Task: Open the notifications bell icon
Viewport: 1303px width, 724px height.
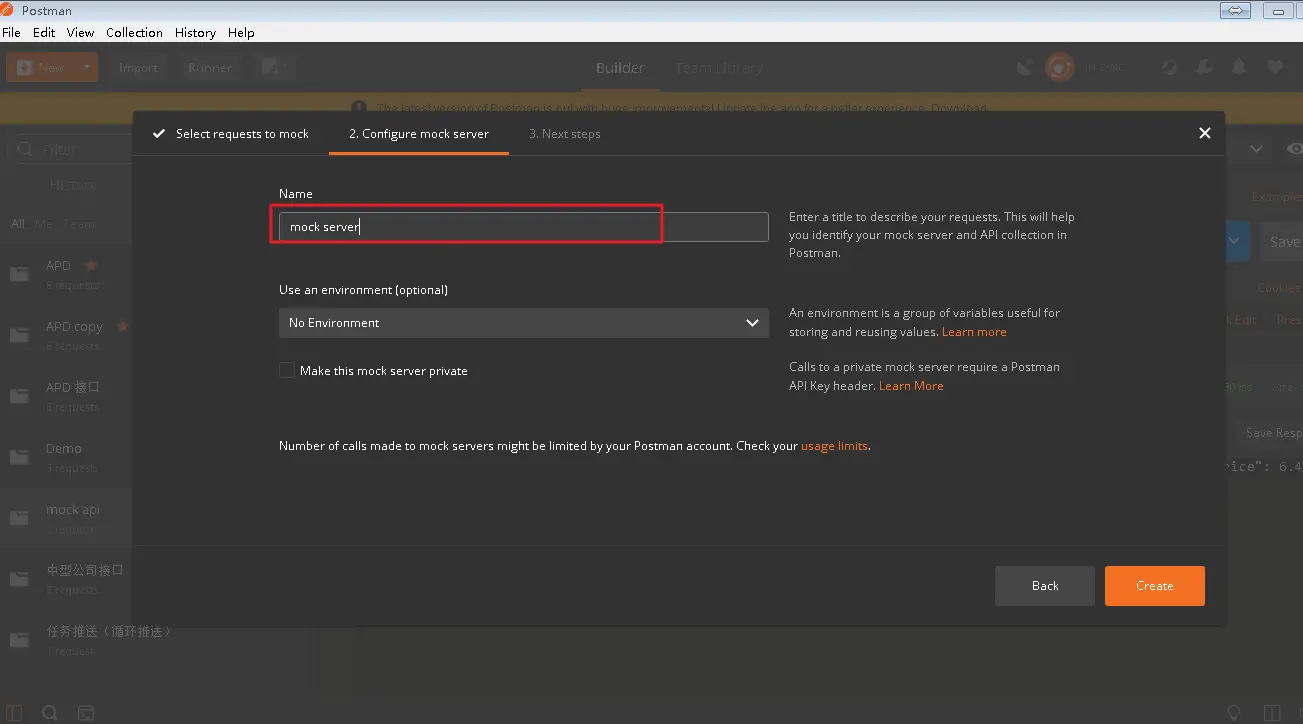Action: pos(1239,68)
